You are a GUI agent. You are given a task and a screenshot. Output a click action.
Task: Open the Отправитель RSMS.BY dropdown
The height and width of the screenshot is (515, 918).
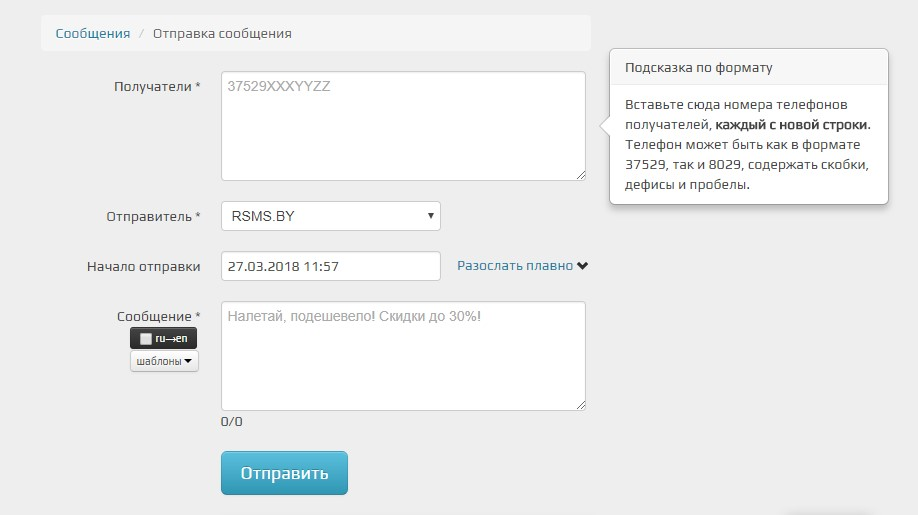point(330,216)
